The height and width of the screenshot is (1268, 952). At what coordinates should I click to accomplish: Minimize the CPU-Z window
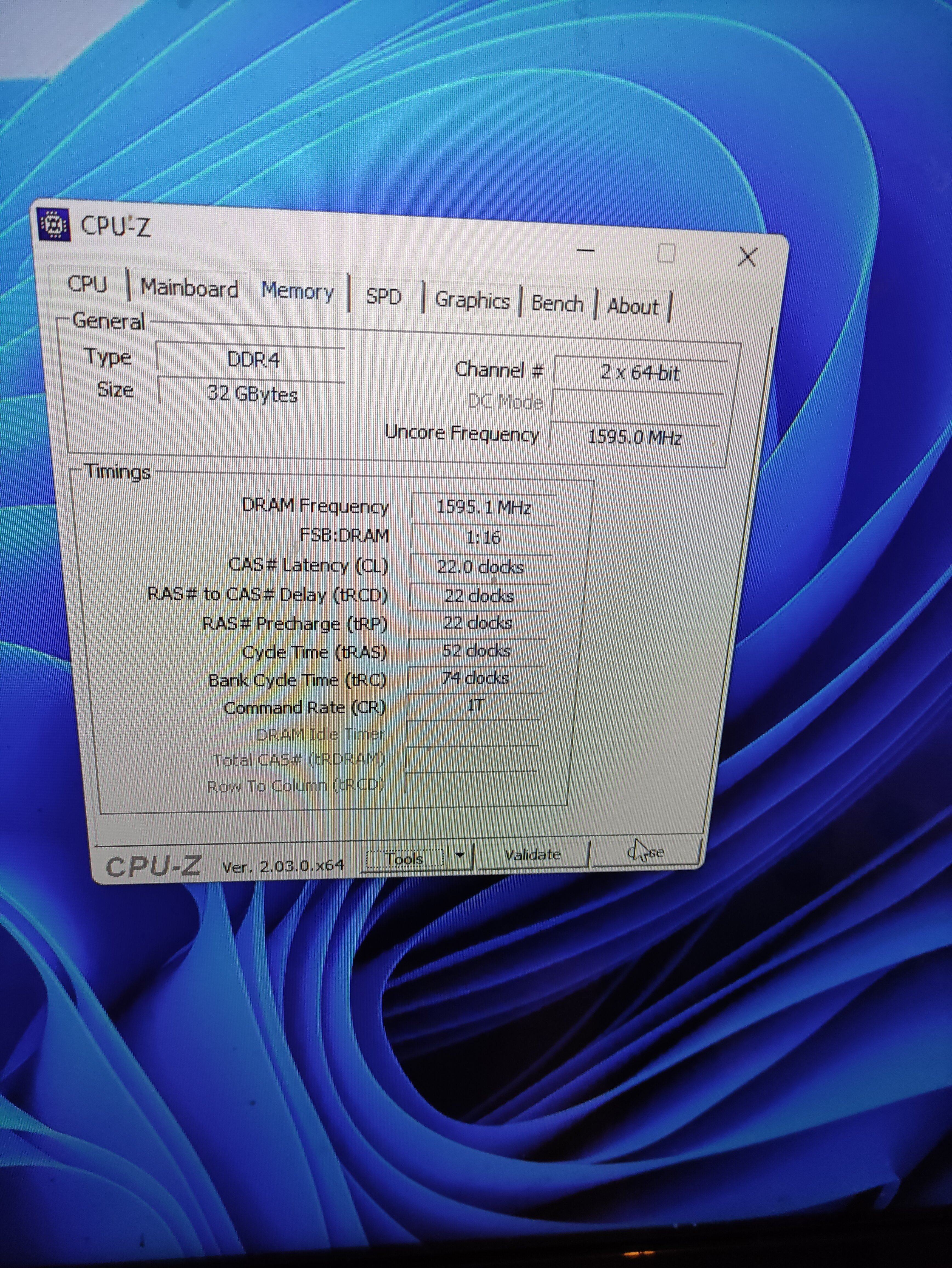click(x=585, y=251)
